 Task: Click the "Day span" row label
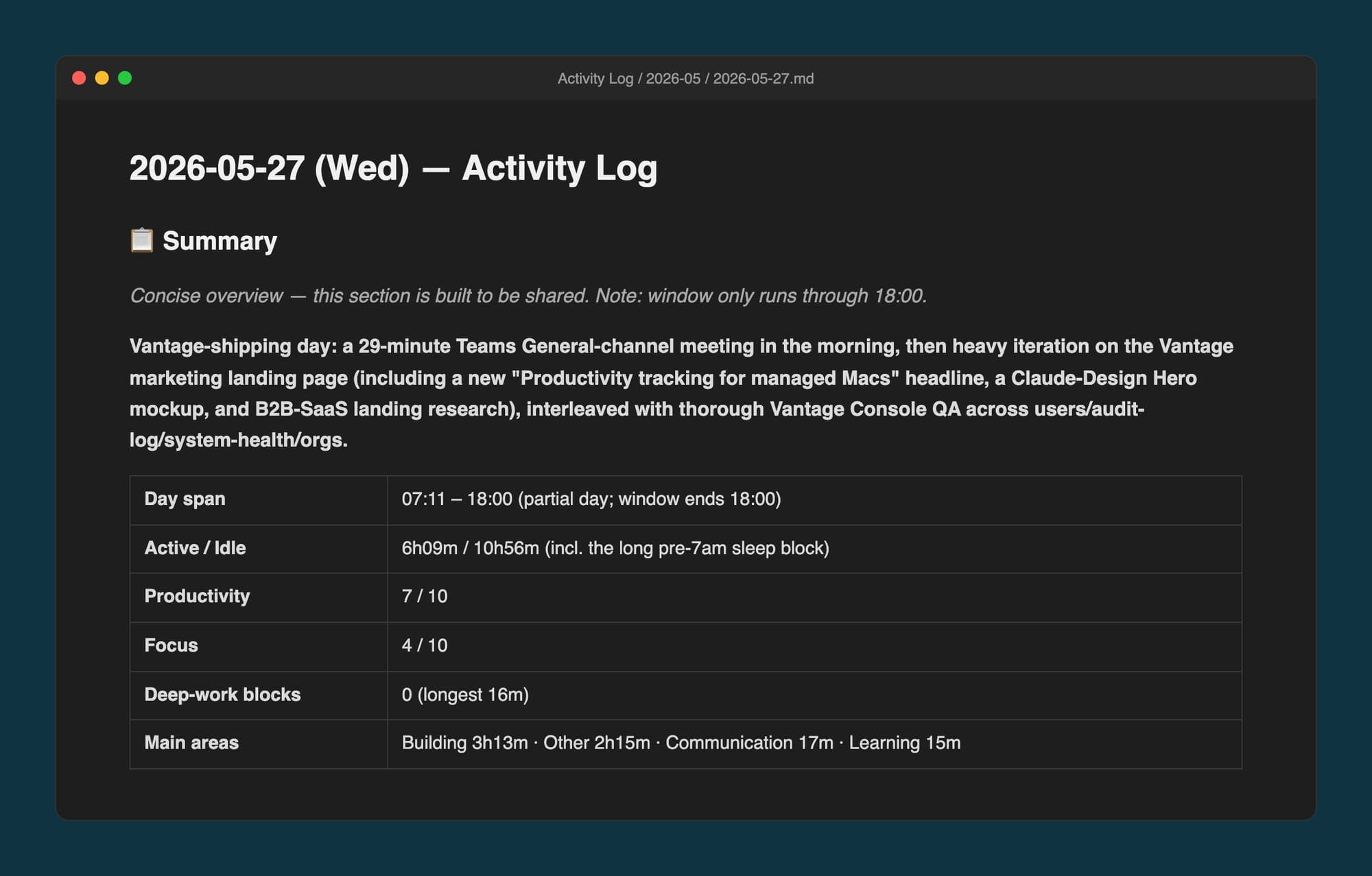(x=185, y=499)
